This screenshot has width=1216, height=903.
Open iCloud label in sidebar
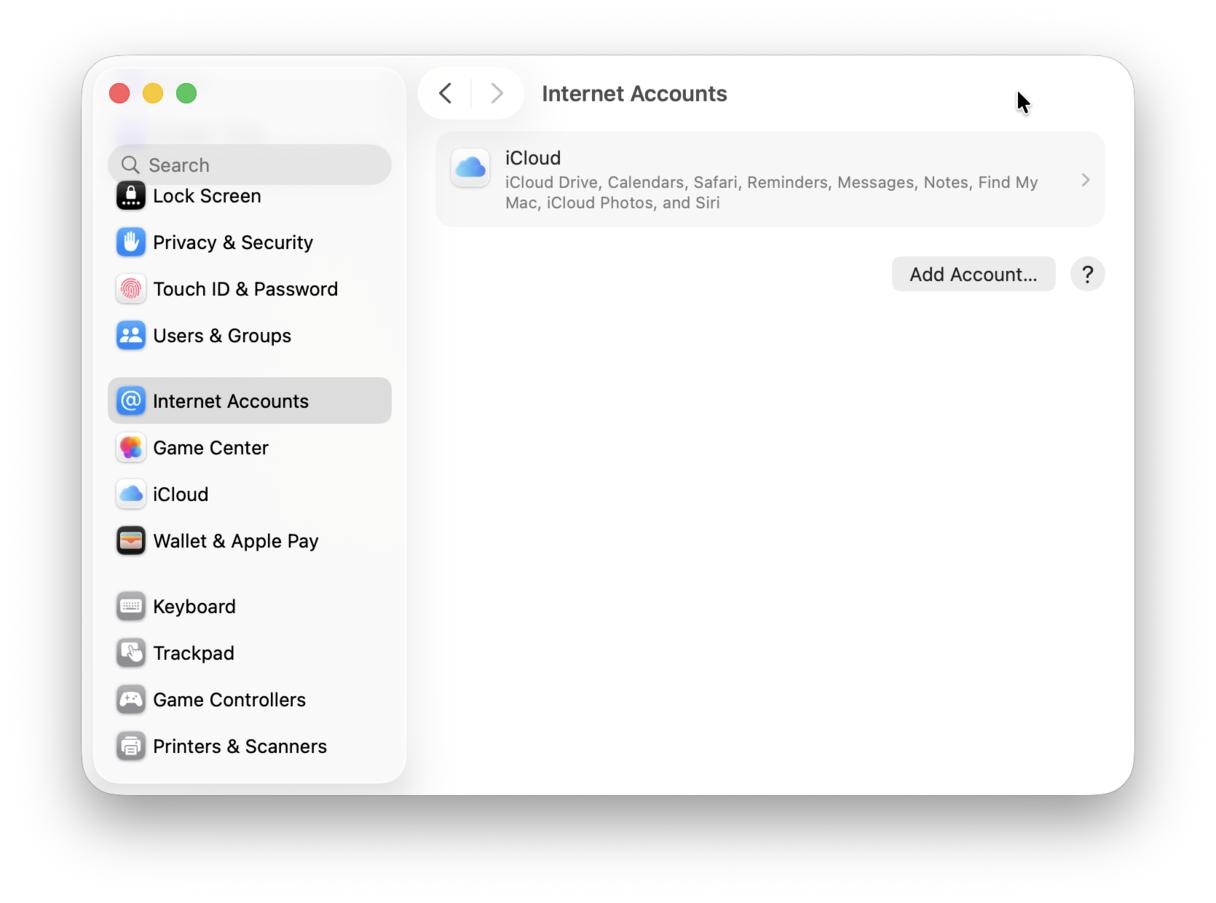pyautogui.click(x=181, y=494)
